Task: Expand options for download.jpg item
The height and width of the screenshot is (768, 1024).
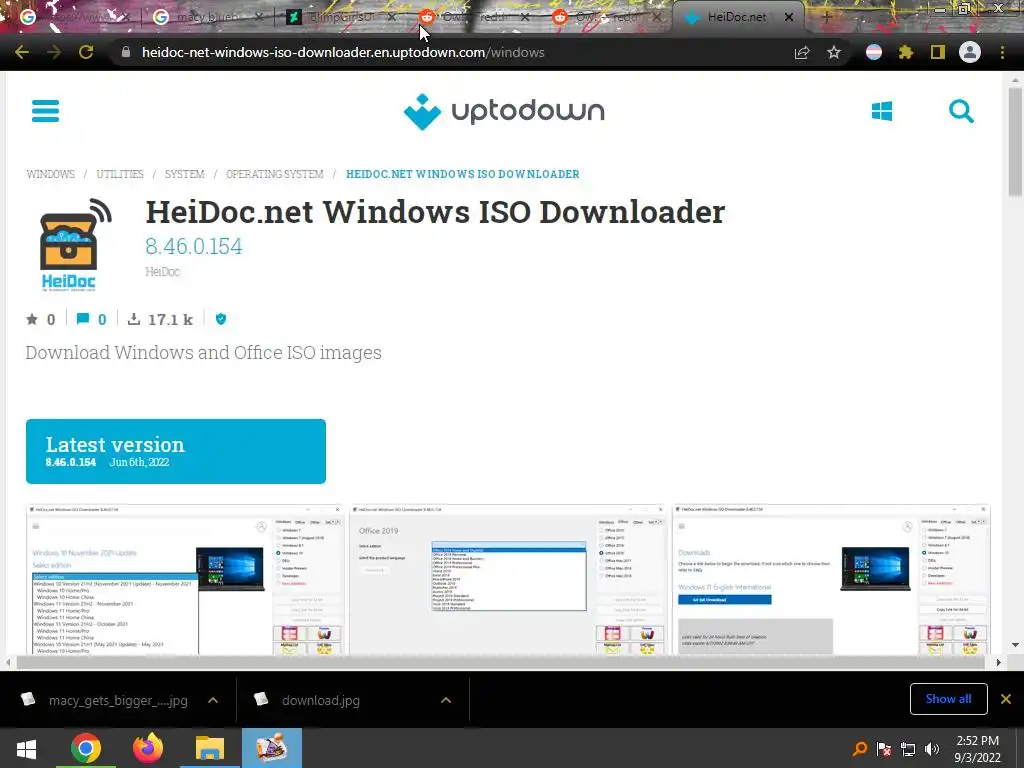Action: [446, 700]
